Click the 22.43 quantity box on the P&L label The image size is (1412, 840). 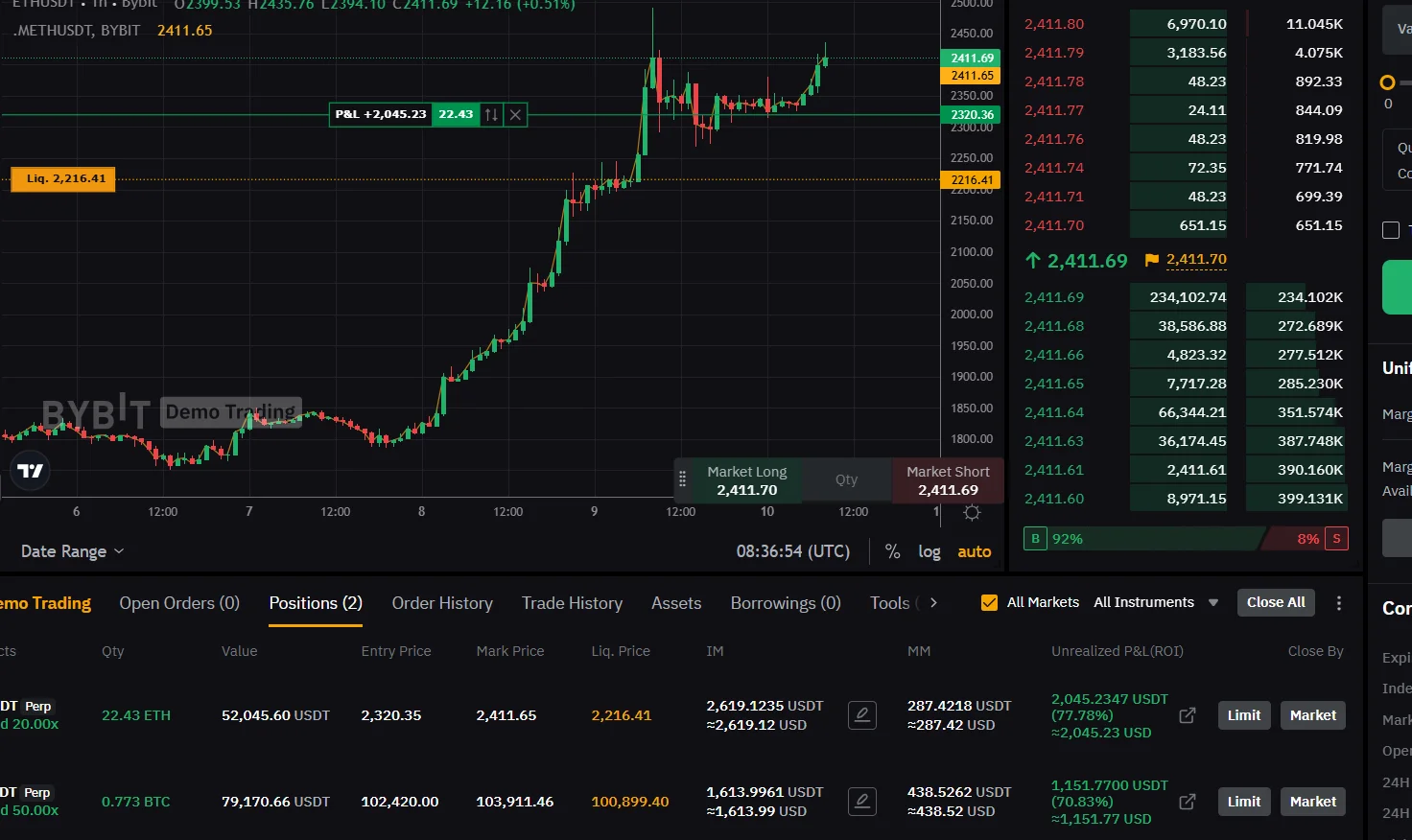click(456, 114)
